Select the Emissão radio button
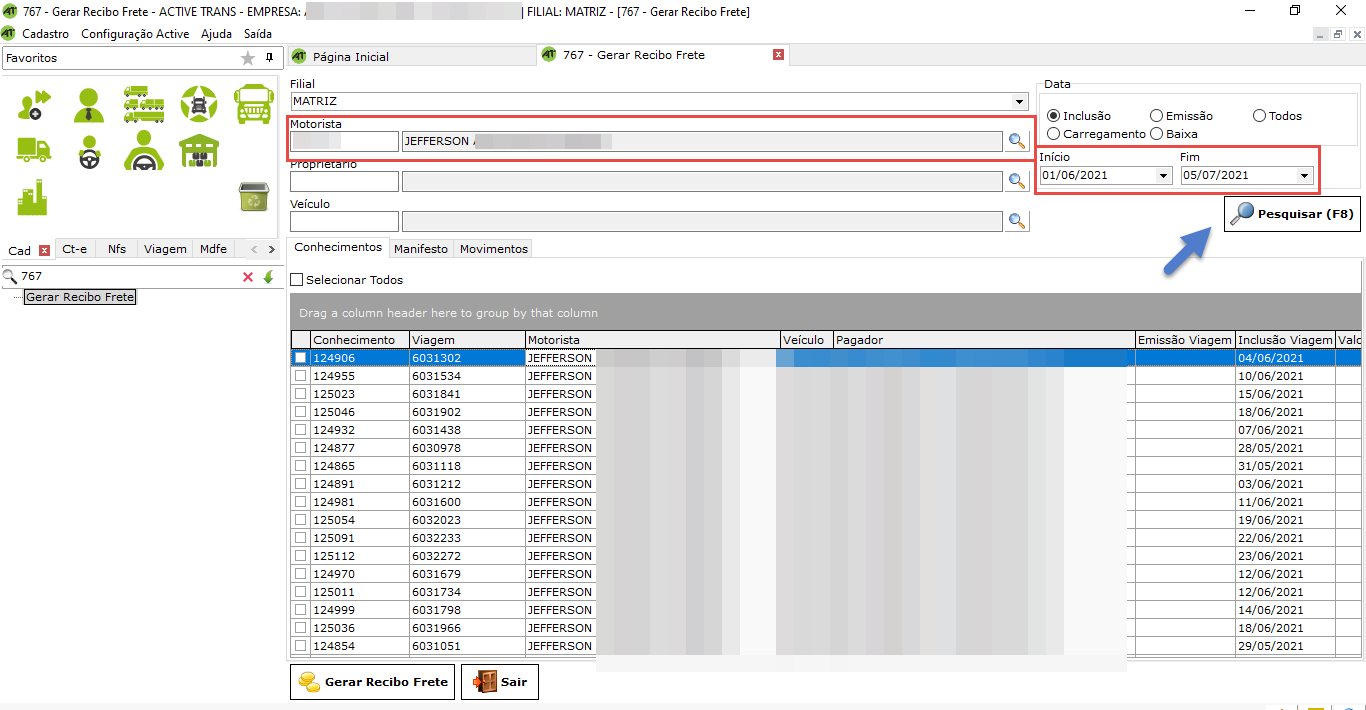This screenshot has height=710, width=1366. (x=1157, y=116)
